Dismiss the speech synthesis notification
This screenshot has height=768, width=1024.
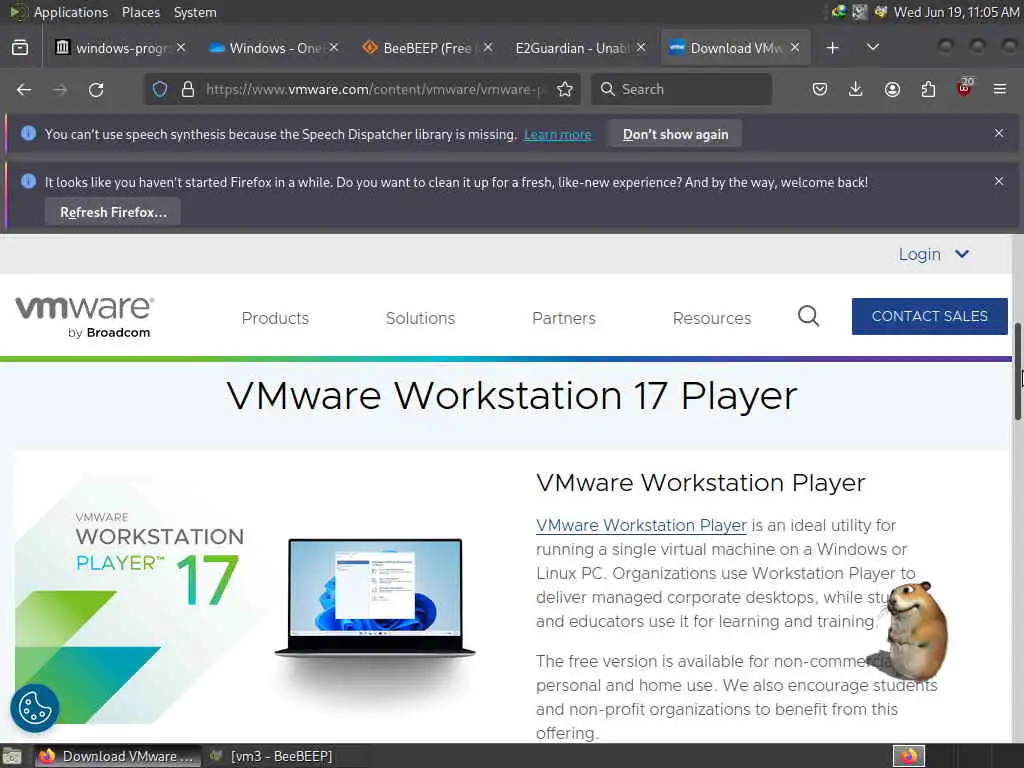coord(999,133)
